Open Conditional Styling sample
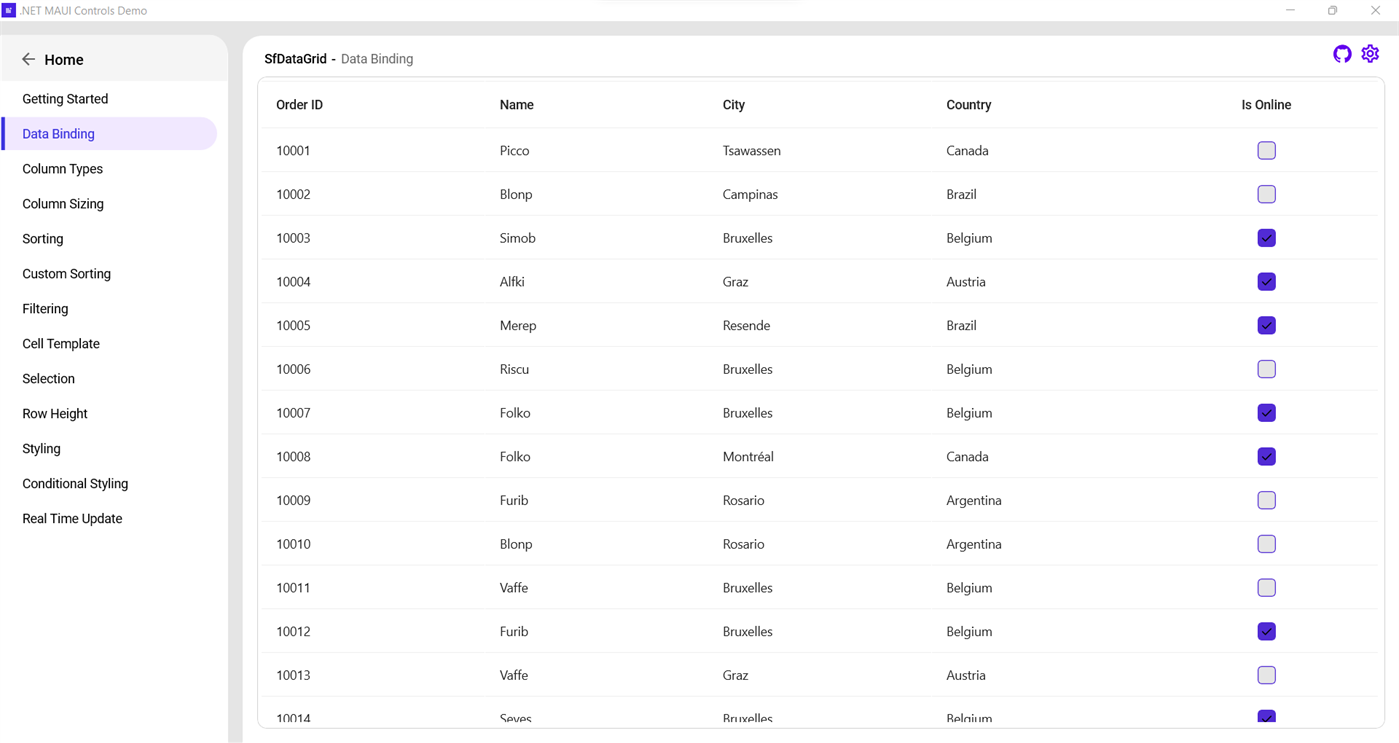The height and width of the screenshot is (743, 1399). pos(75,484)
